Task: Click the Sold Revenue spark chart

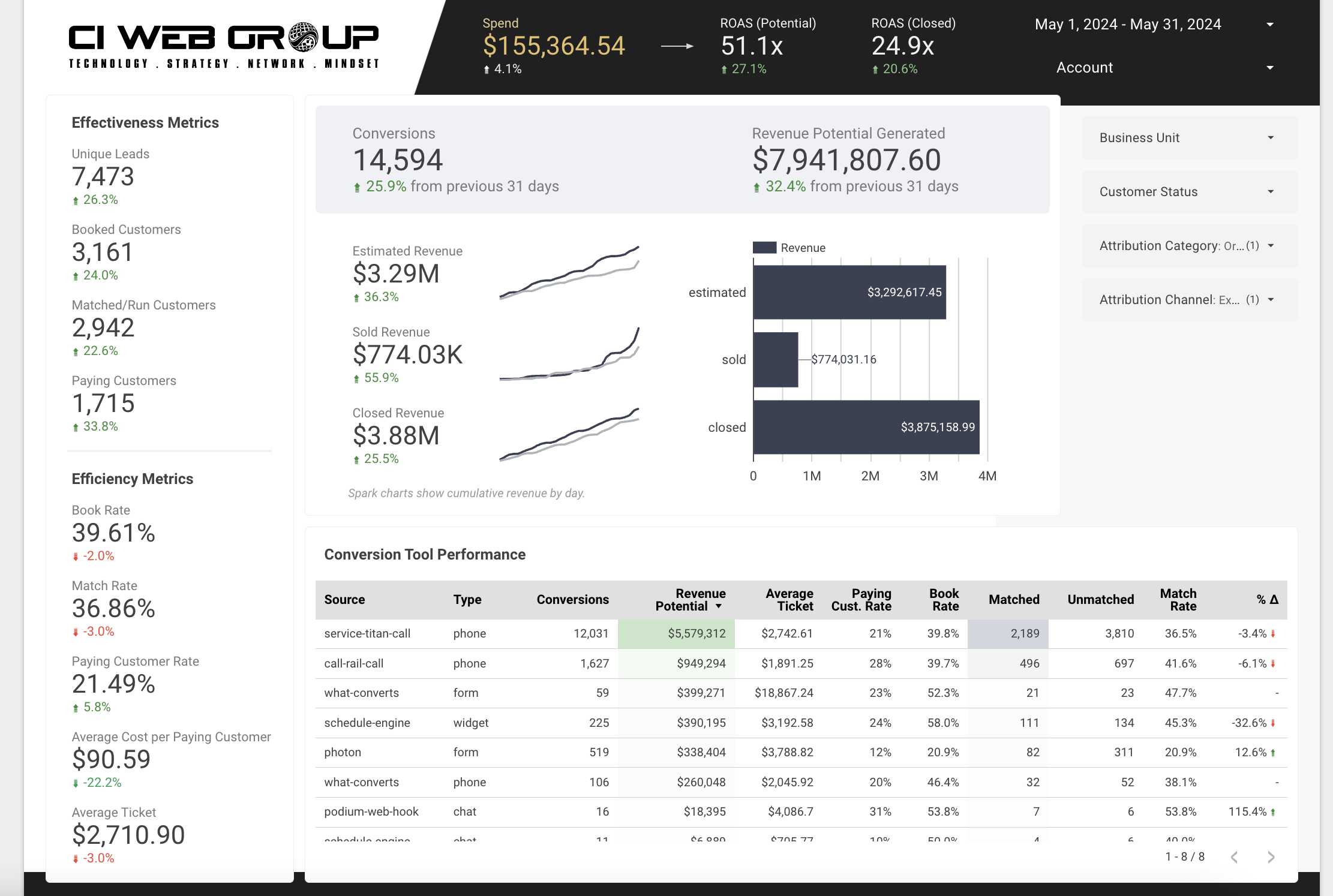Action: [x=569, y=354]
